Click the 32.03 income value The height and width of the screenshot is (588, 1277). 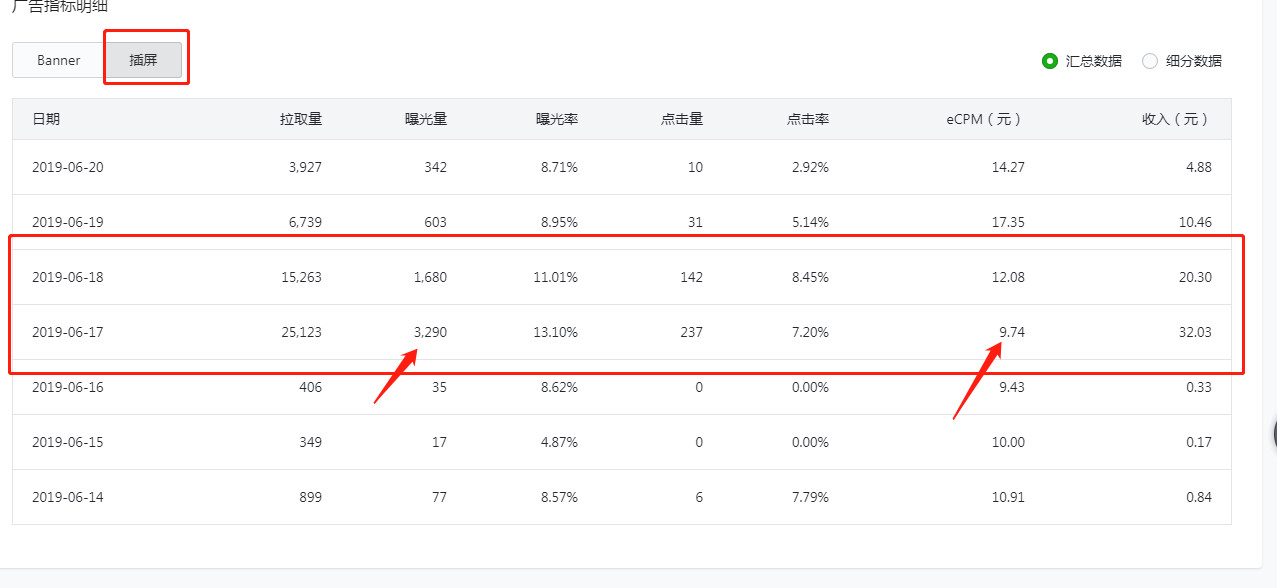pyautogui.click(x=1195, y=332)
